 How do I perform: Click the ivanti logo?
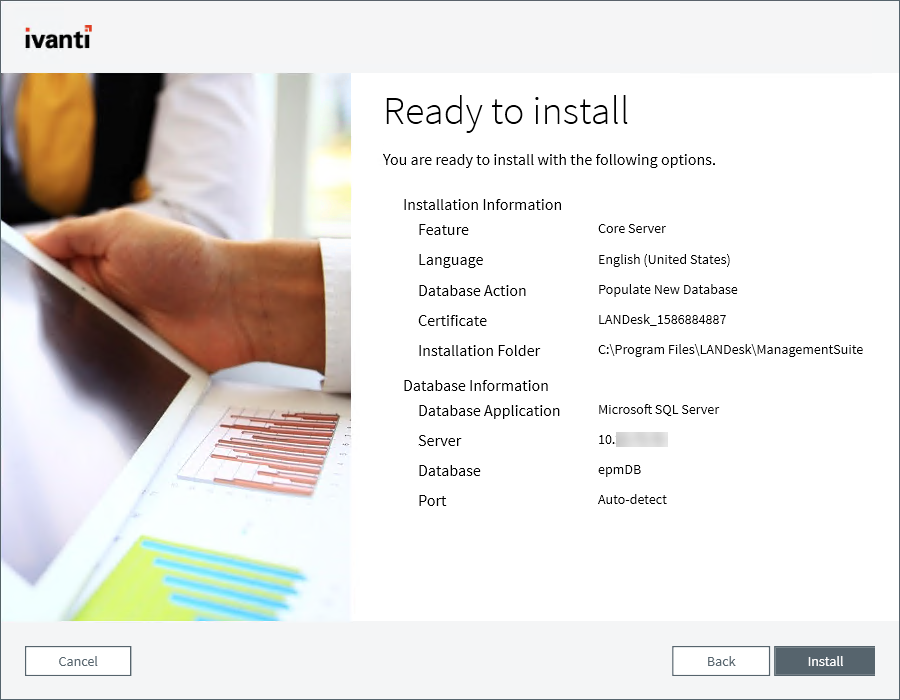click(x=56, y=37)
